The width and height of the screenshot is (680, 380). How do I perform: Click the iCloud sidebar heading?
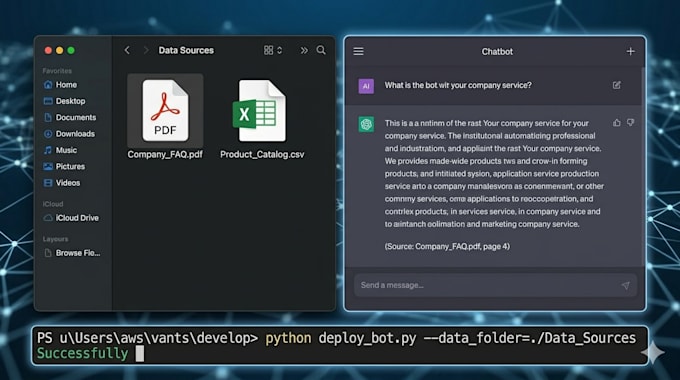(x=53, y=204)
